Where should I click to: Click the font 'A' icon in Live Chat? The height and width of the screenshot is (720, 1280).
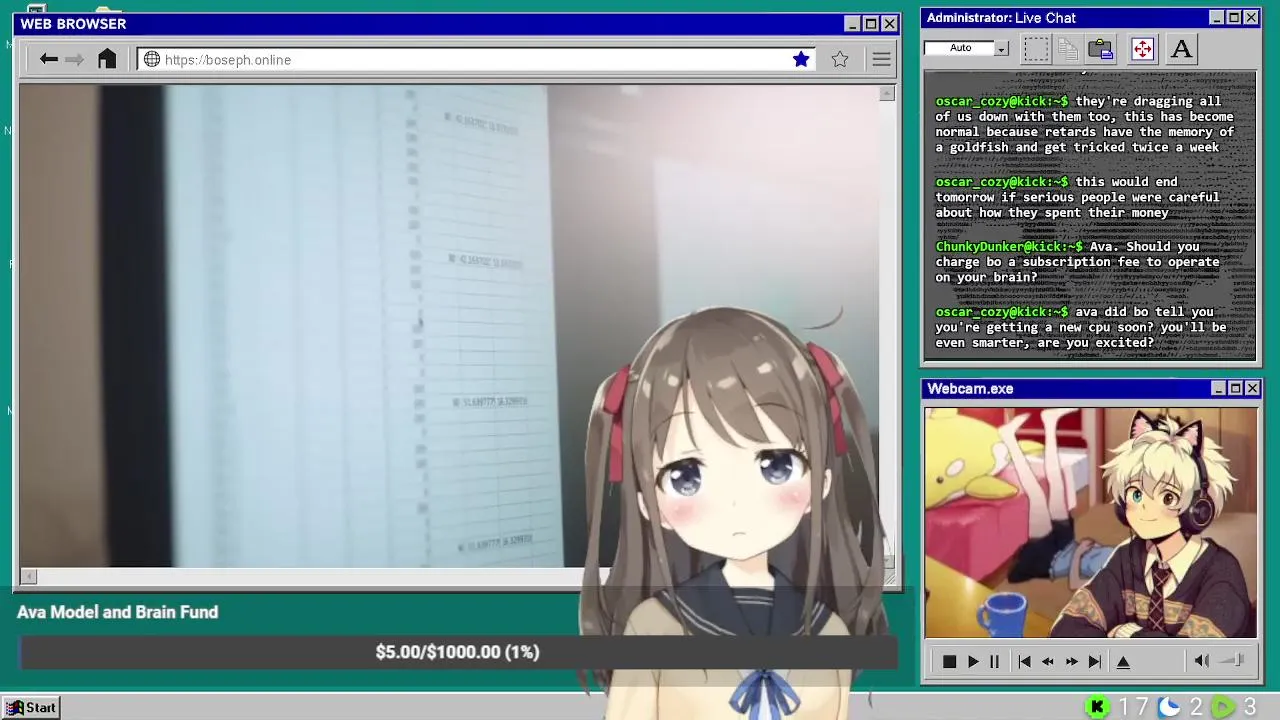point(1181,49)
